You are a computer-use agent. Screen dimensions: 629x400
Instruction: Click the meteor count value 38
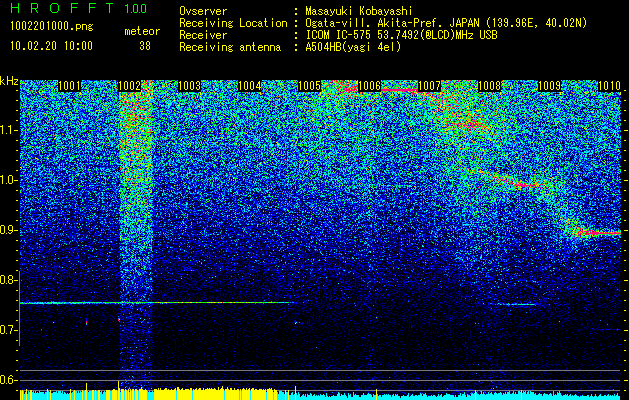tap(145, 46)
